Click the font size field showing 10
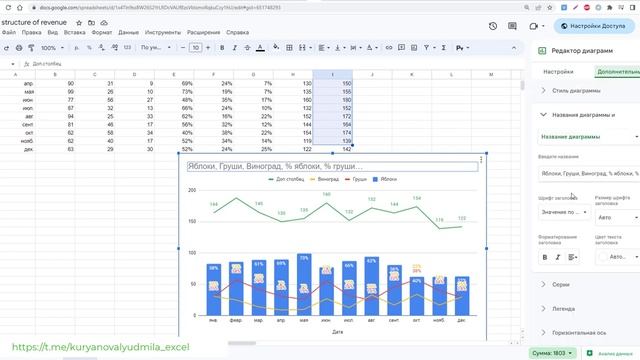Viewport: 640px width, 360px height. coord(196,48)
